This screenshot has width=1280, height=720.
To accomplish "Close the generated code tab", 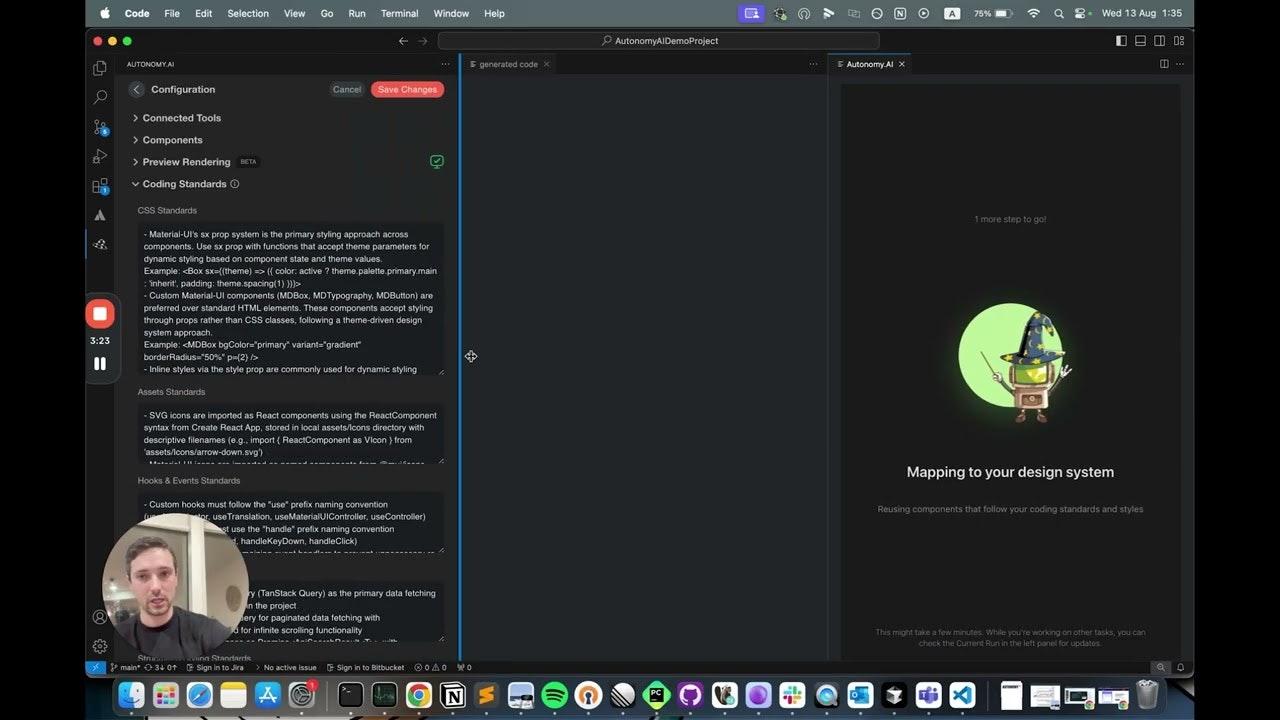I will pos(546,64).
